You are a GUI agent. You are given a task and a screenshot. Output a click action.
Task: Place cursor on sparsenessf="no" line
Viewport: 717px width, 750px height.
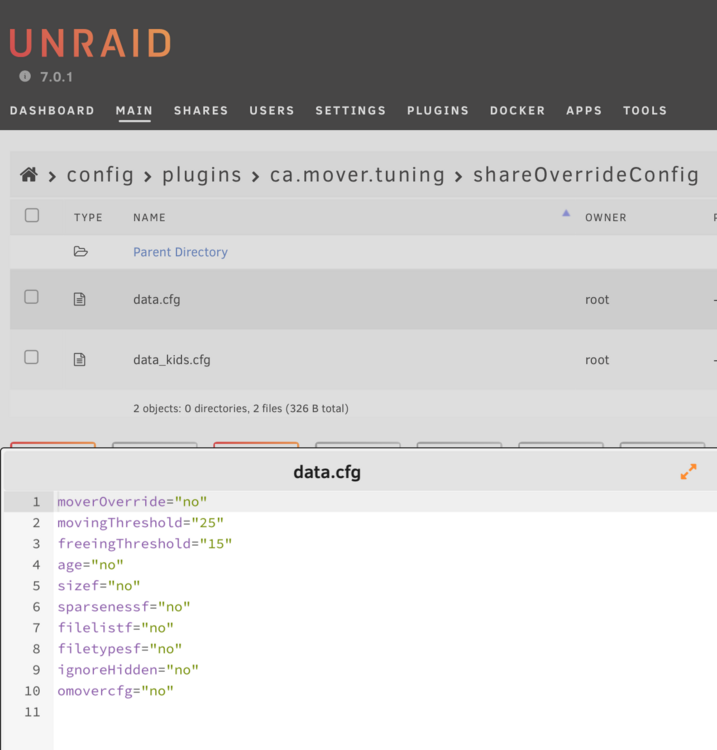click(x=124, y=607)
